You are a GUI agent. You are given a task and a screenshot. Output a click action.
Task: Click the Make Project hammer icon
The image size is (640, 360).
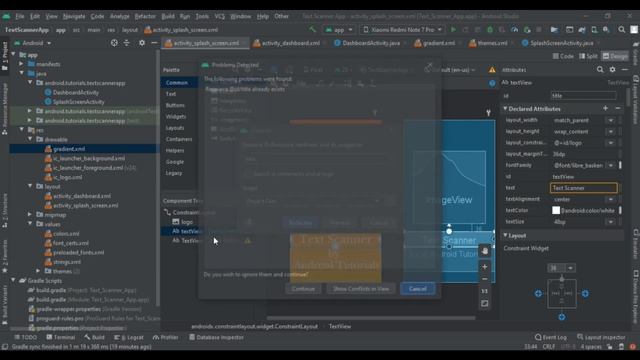pos(313,29)
